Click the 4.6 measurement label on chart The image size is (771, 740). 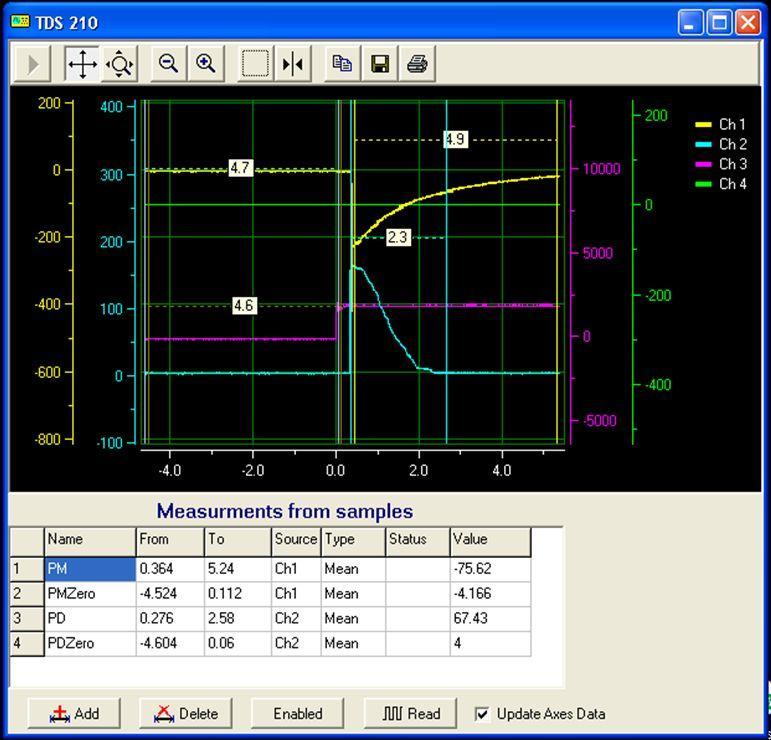click(244, 306)
